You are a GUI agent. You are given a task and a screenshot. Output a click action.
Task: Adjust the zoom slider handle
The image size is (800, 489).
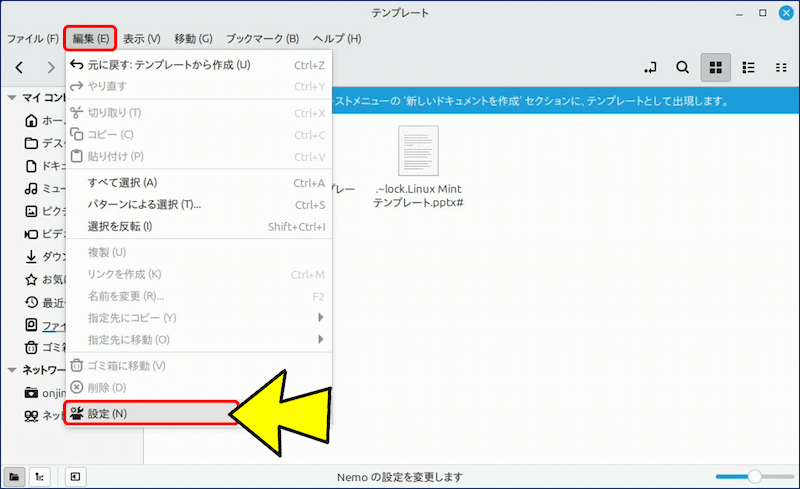(755, 477)
